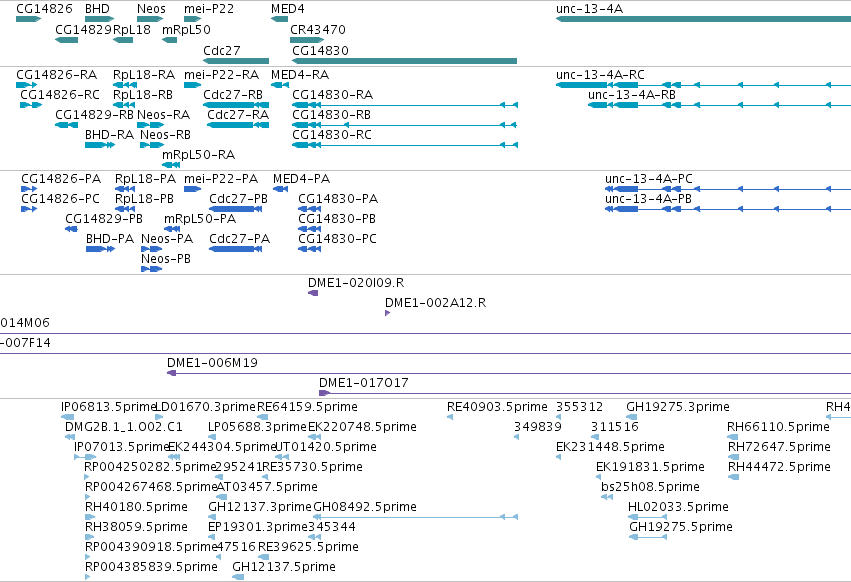
Task: Open the Neos gene feature
Action: (x=150, y=19)
